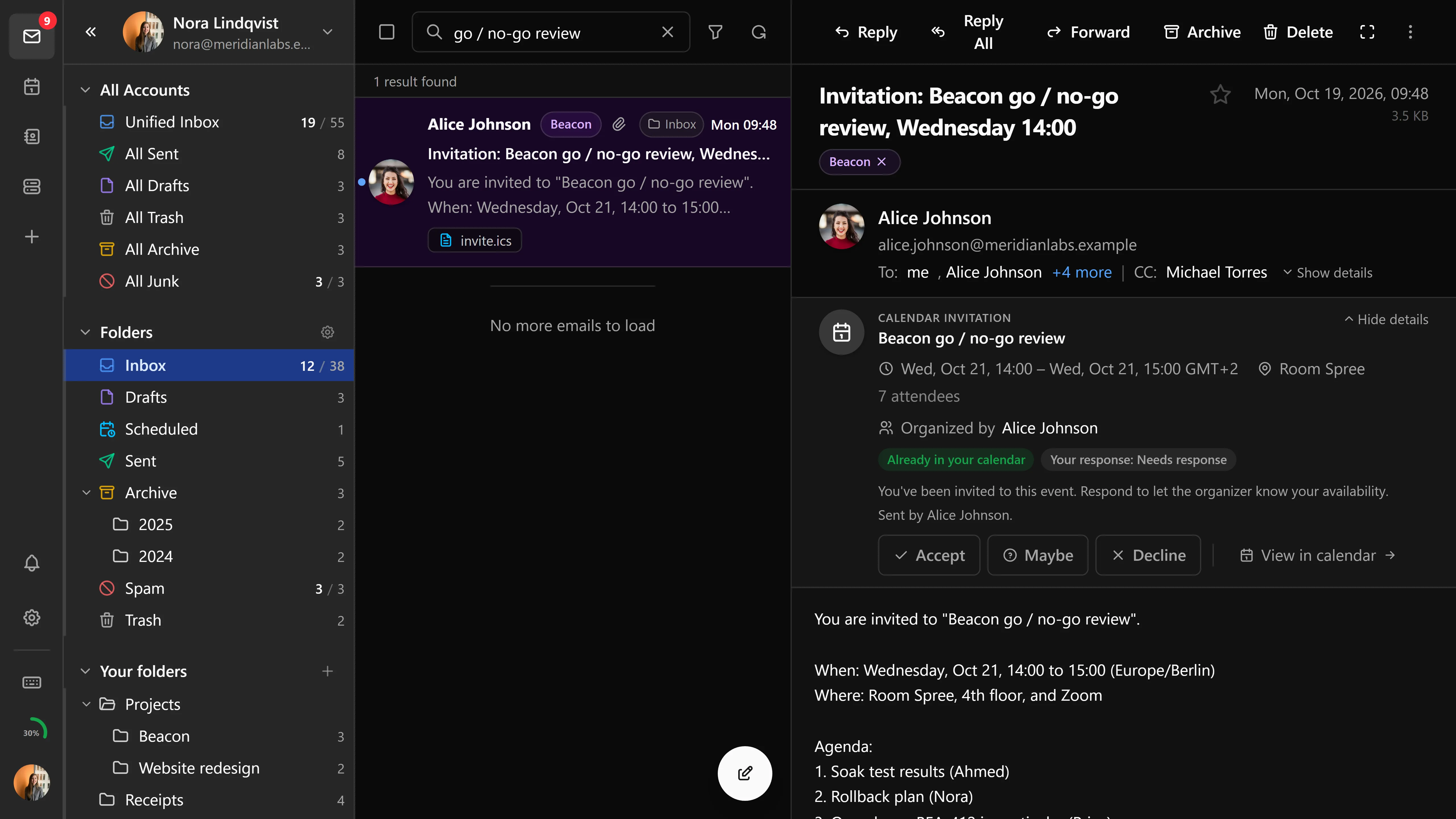Open the calendar view in sidebar
This screenshot has width=1456, height=819.
32,86
